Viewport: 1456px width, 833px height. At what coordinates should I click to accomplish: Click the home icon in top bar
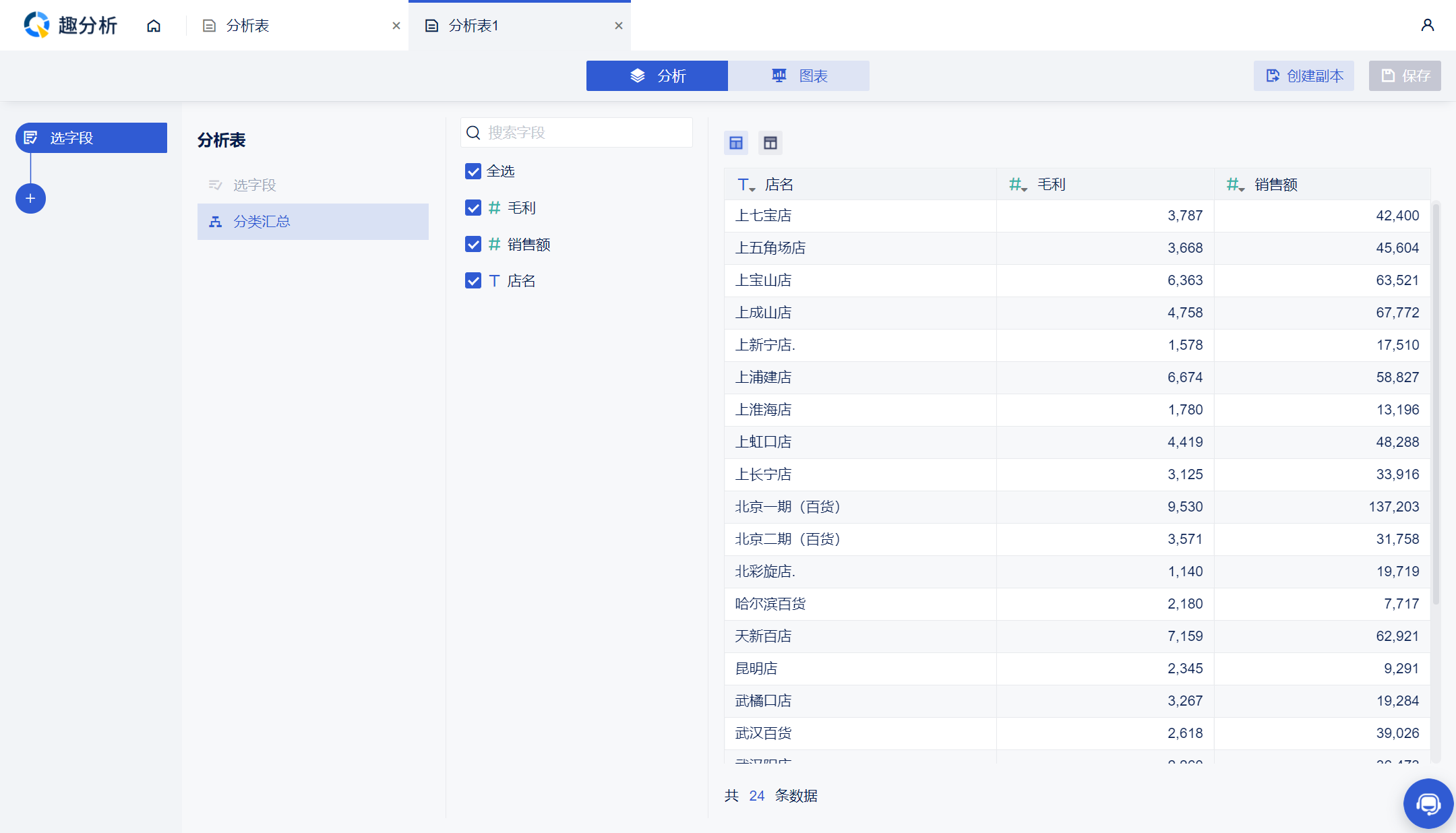point(154,26)
